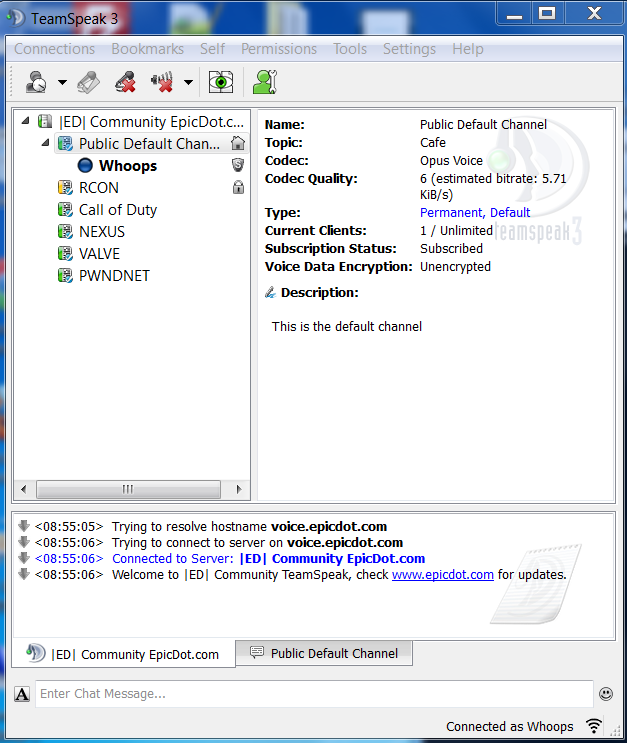
Task: Collapse the Public Default Channel node
Action: pyautogui.click(x=45, y=143)
